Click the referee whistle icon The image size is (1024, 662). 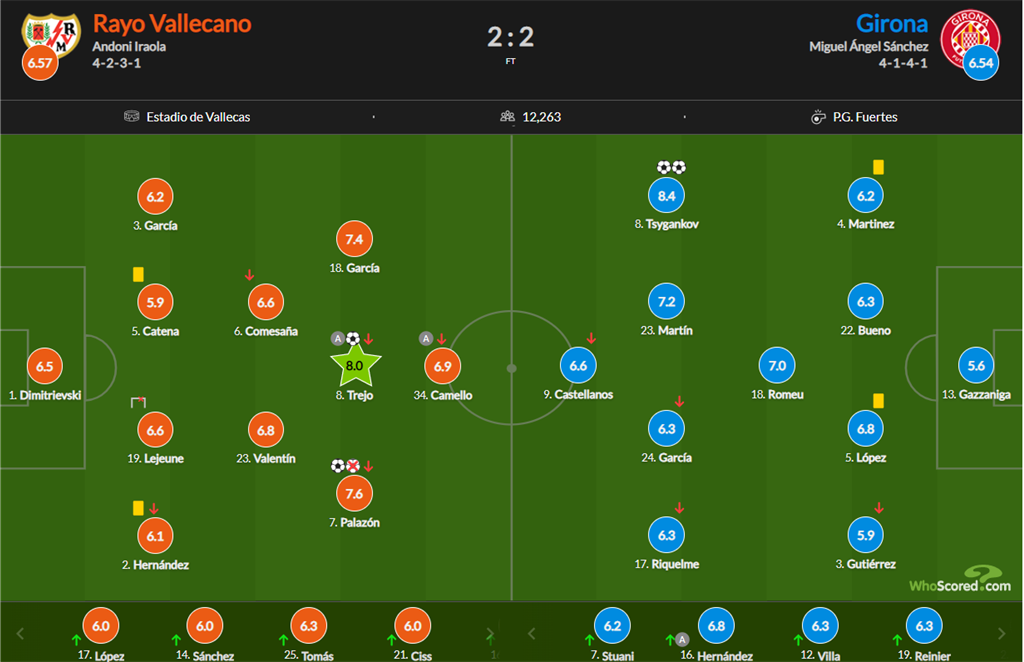click(819, 117)
